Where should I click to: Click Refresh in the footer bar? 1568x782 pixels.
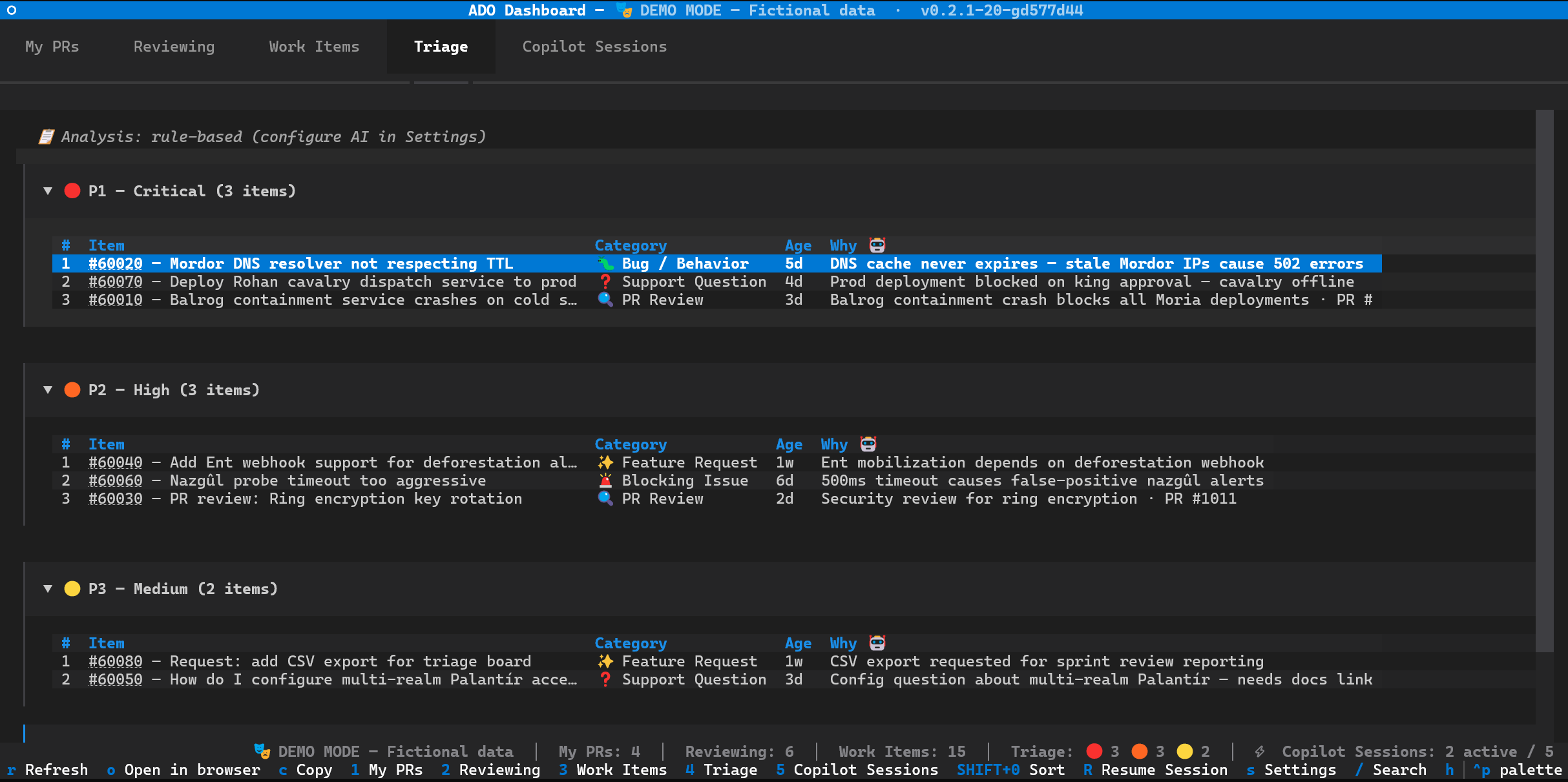[47, 770]
